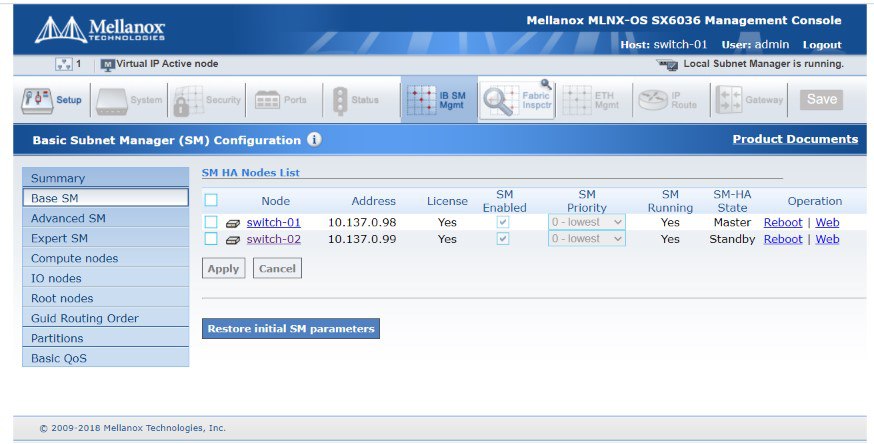Open the Fabric Inspctr section
874x444 pixels.
point(517,100)
